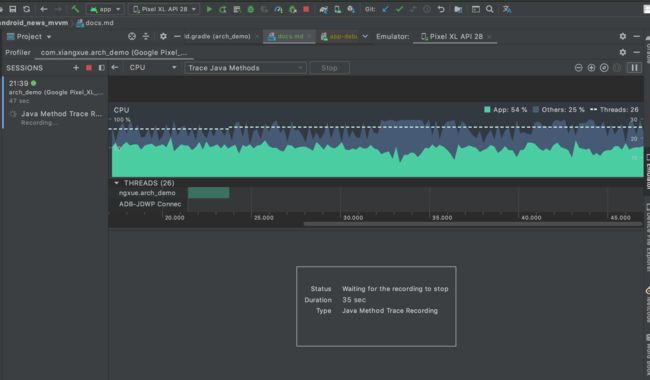
Task: Debug the app with the bug icon
Action: coord(251,9)
